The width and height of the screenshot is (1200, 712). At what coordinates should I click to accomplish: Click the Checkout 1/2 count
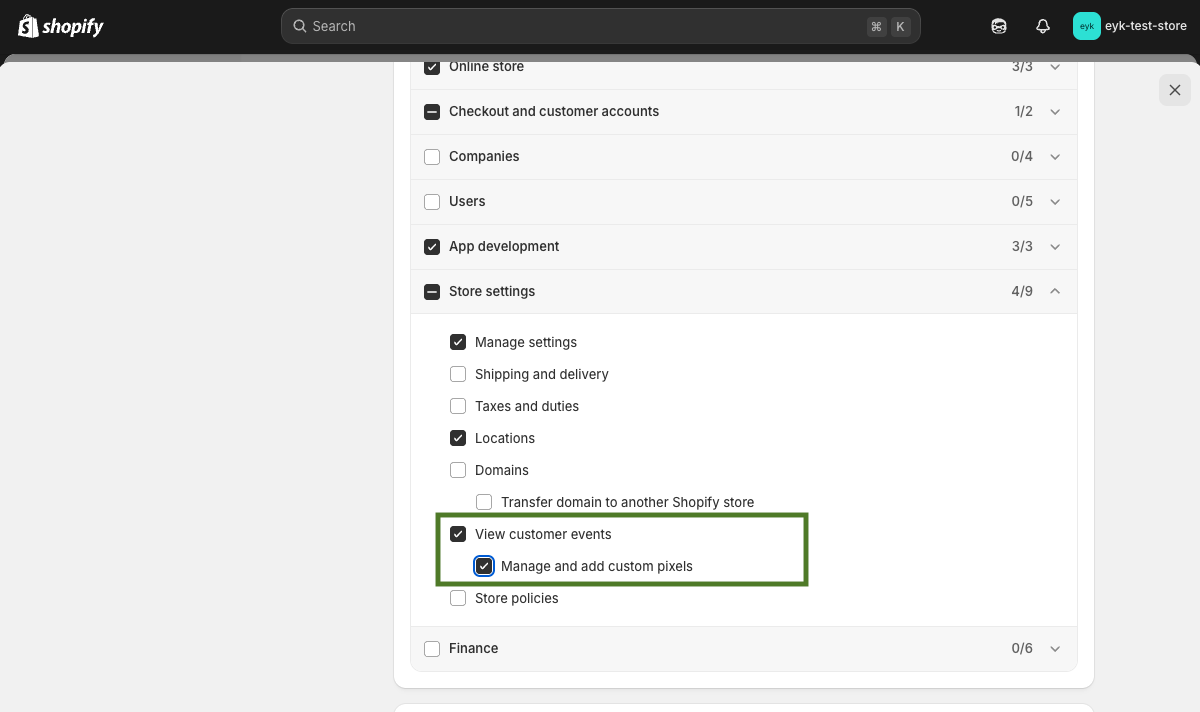pyautogui.click(x=1023, y=112)
